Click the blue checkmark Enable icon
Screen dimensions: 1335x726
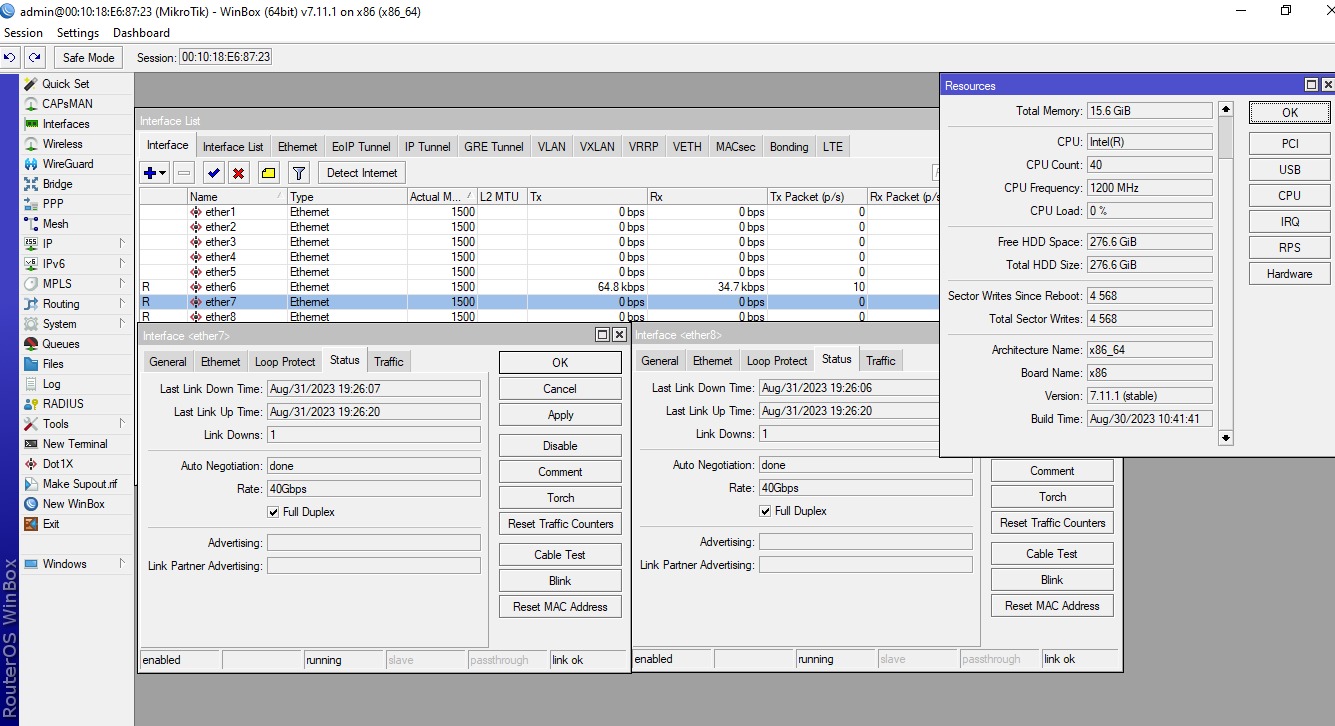tap(214, 173)
